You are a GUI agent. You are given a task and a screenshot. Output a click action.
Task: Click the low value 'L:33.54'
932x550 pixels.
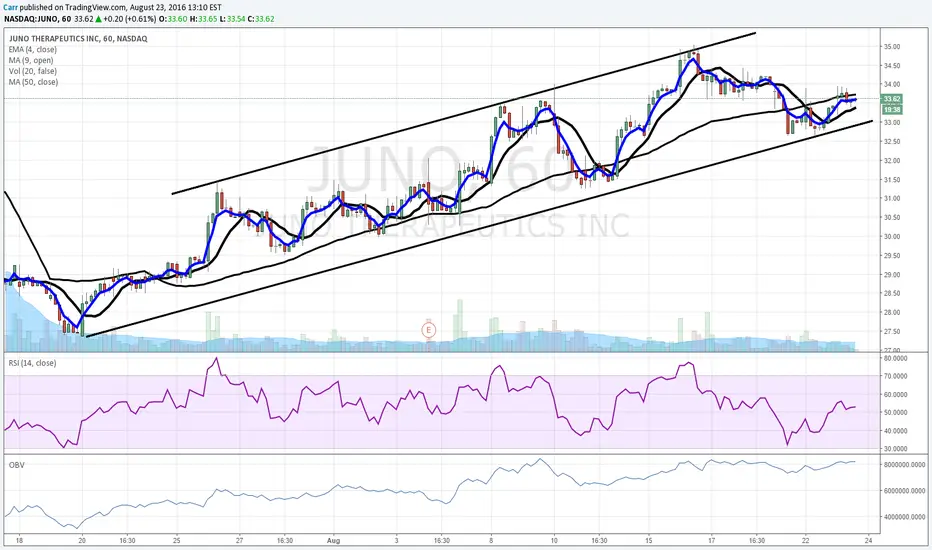click(x=232, y=19)
